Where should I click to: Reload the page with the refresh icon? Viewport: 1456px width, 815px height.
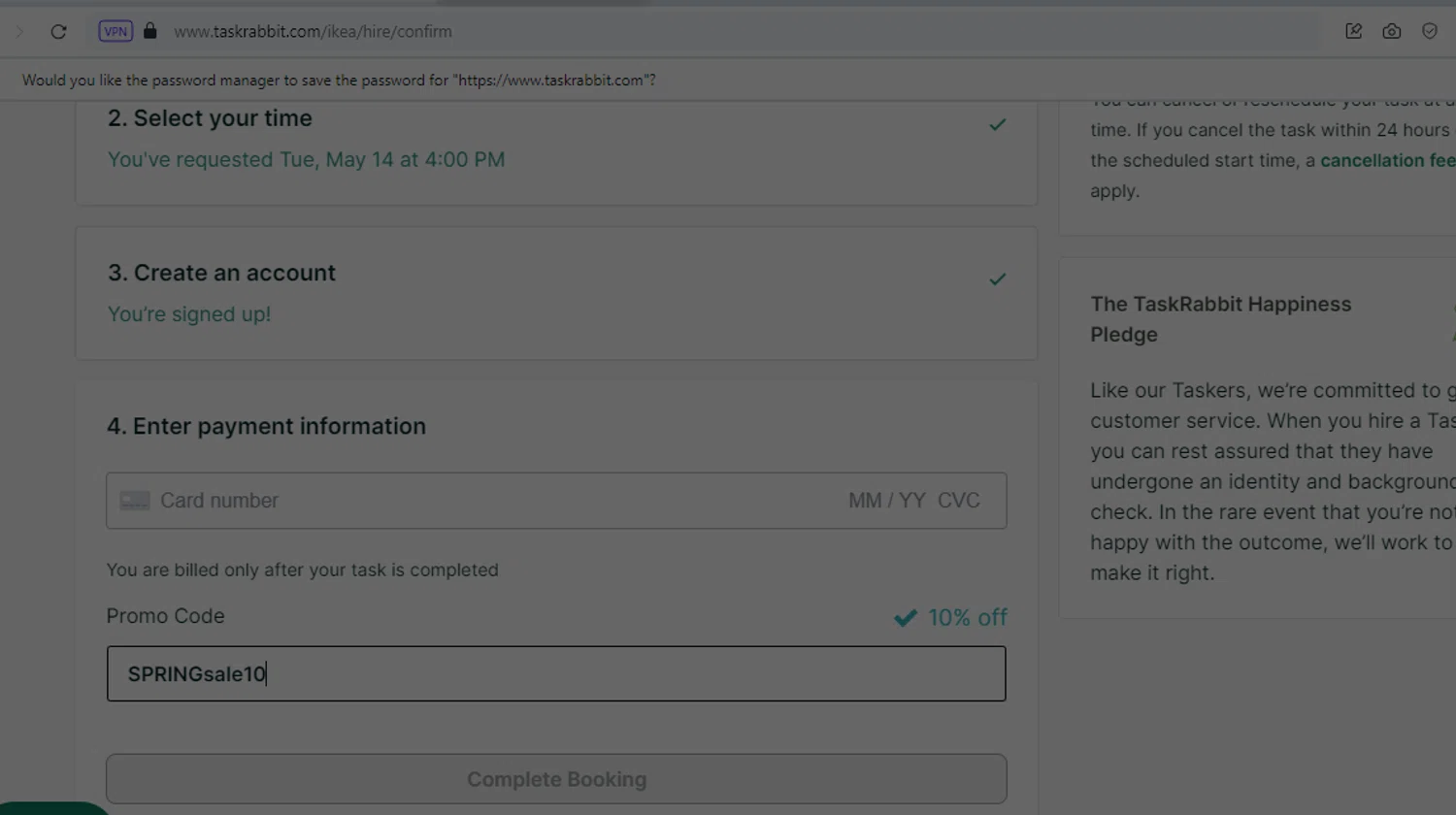(58, 32)
